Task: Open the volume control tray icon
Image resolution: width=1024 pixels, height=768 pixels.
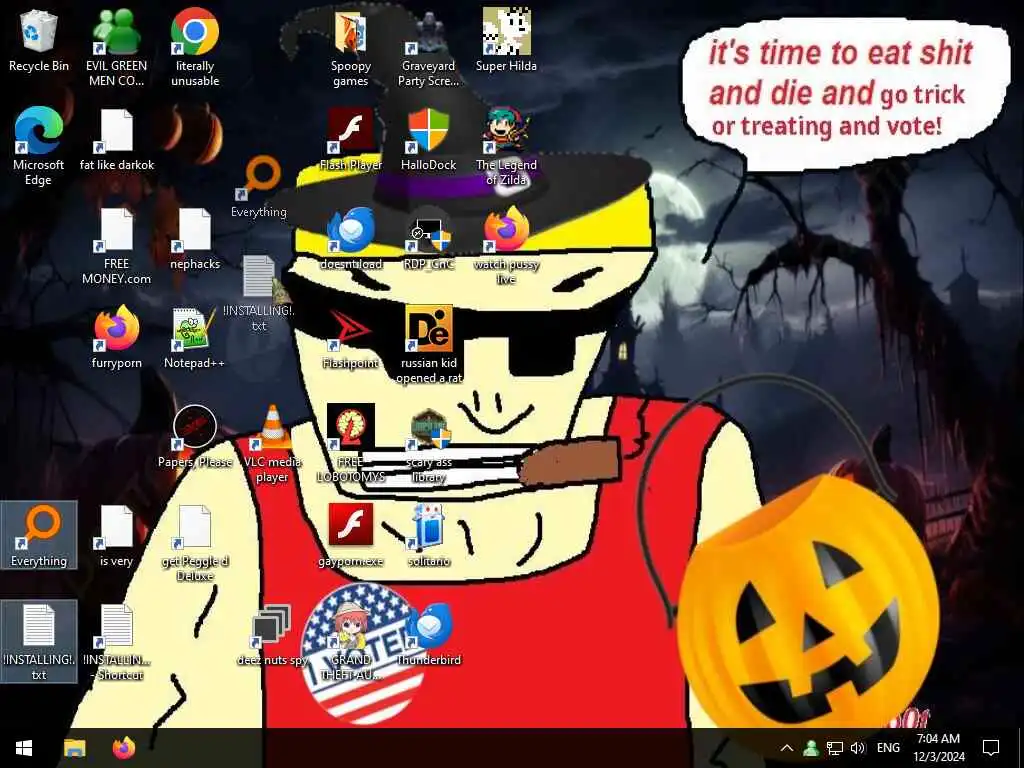Action: [857, 748]
